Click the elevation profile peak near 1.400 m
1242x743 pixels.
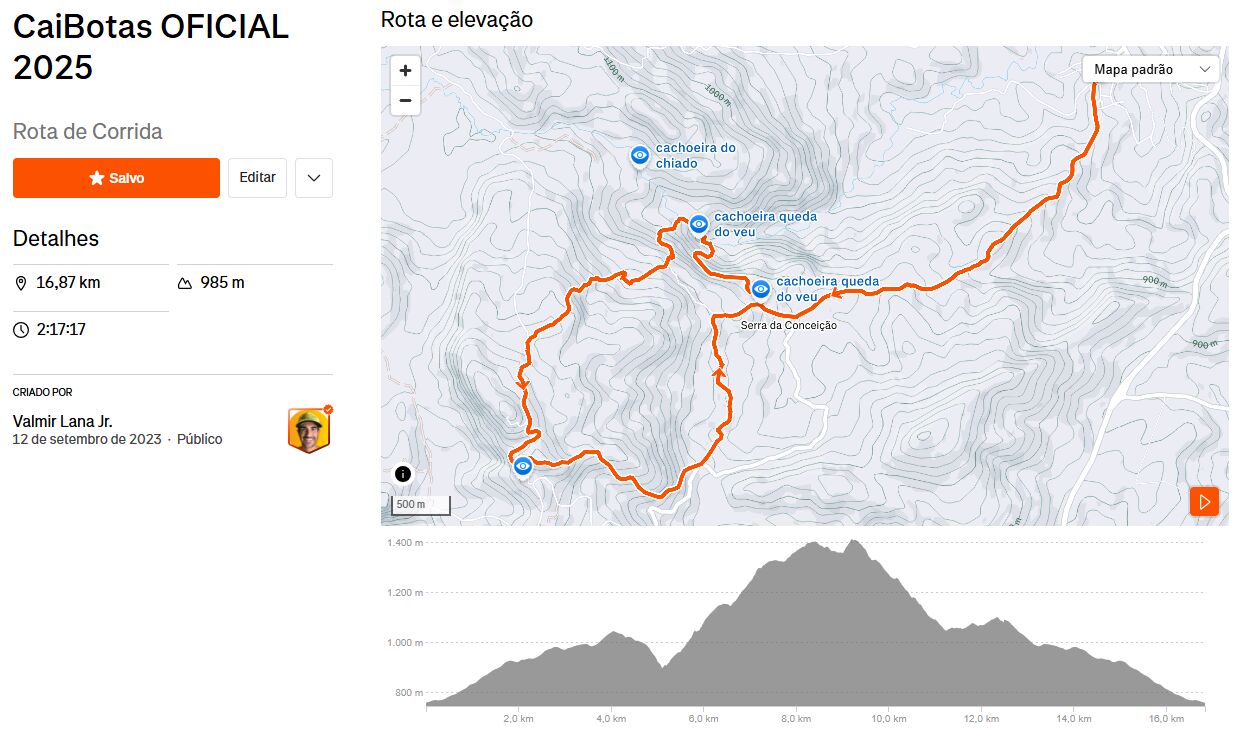[x=853, y=544]
